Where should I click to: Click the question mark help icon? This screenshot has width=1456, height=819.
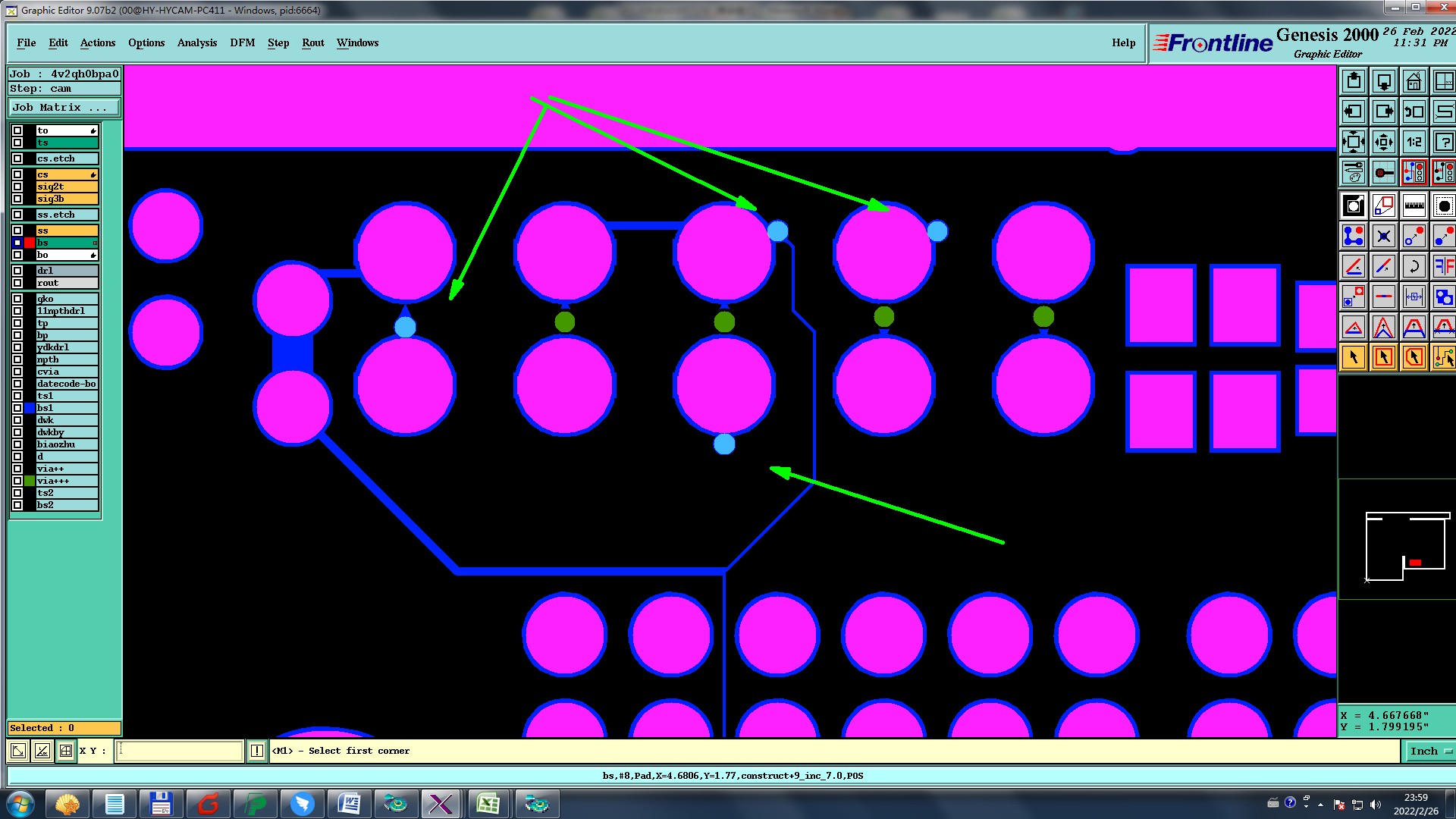pos(1444,142)
